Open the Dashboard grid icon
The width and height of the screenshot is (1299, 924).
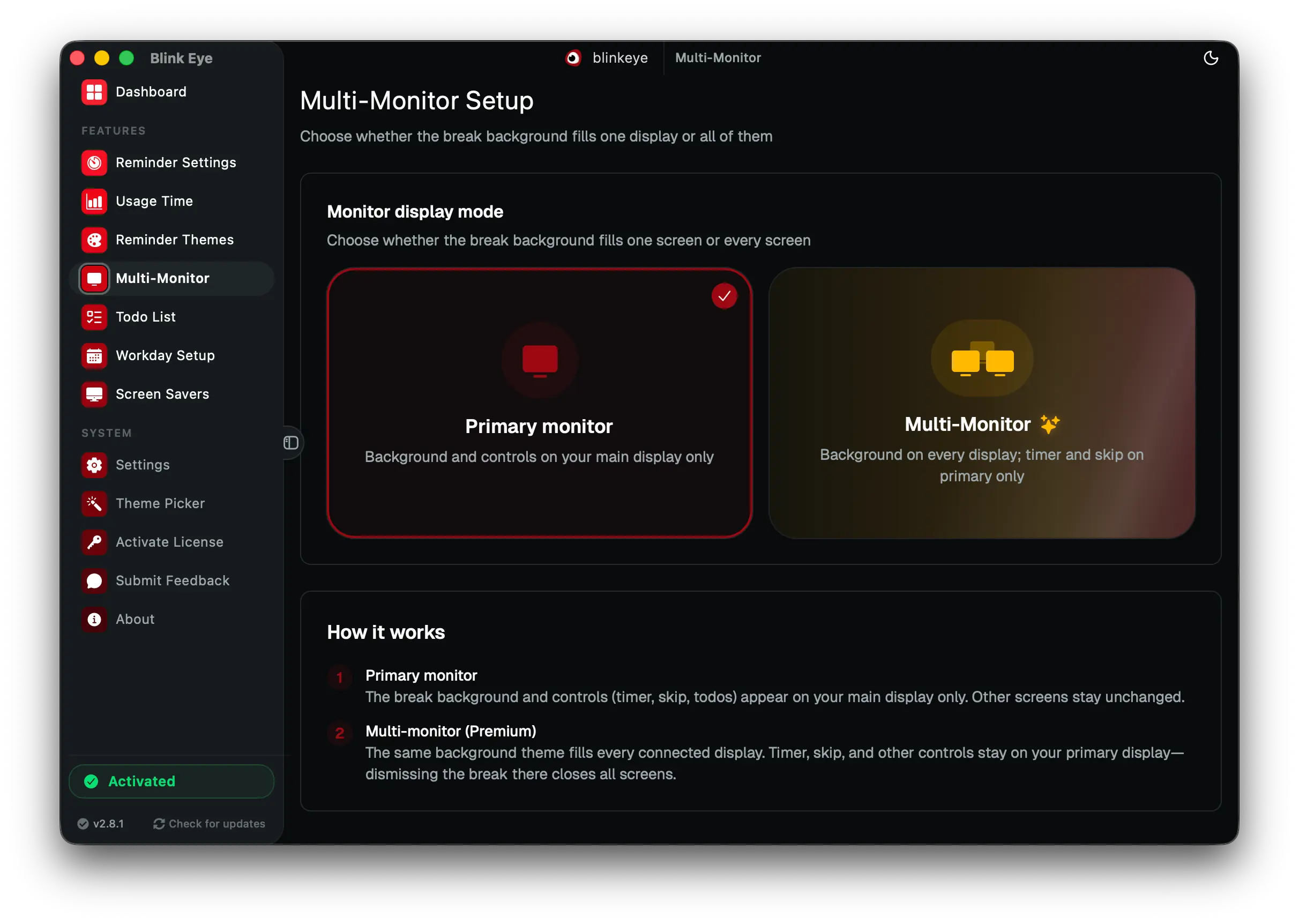(x=94, y=92)
